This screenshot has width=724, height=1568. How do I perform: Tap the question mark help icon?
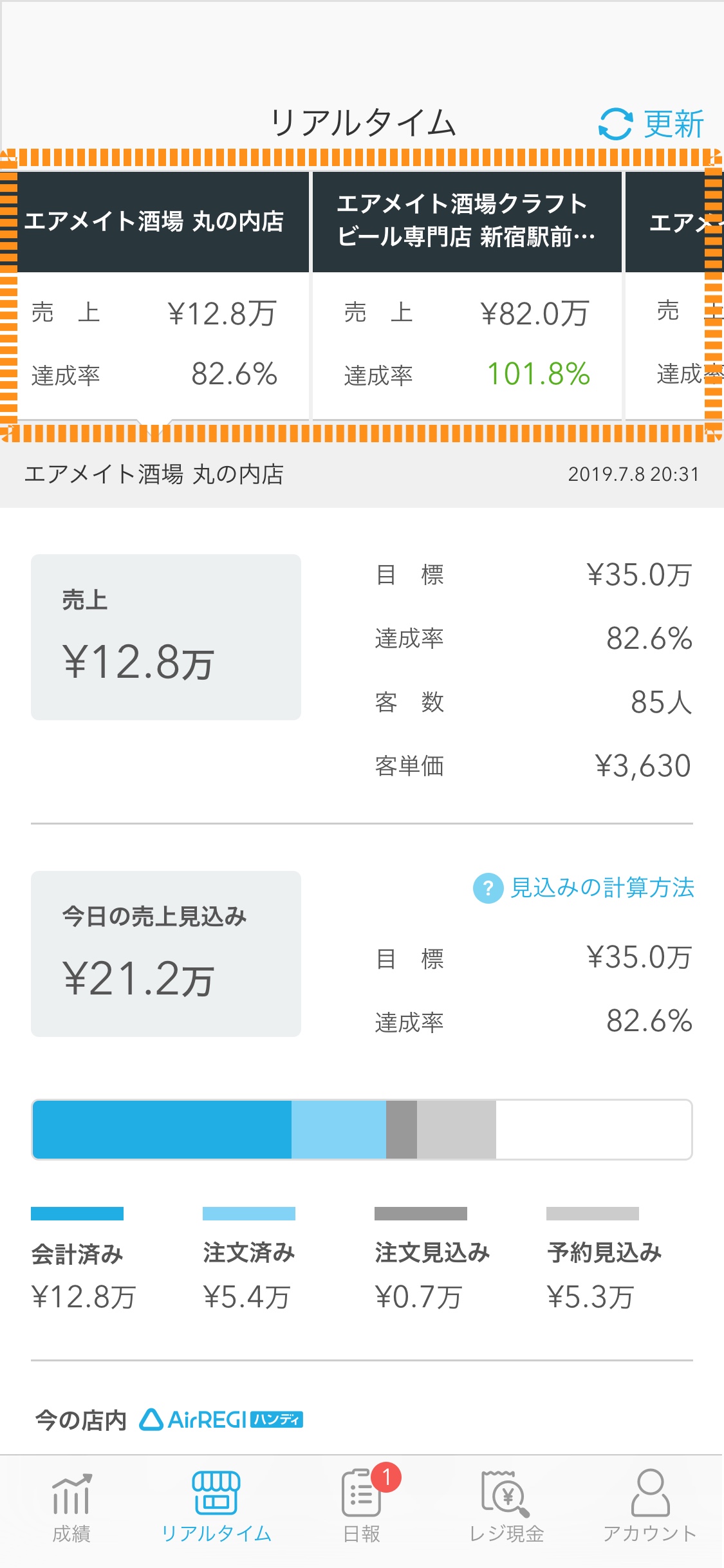click(x=488, y=888)
